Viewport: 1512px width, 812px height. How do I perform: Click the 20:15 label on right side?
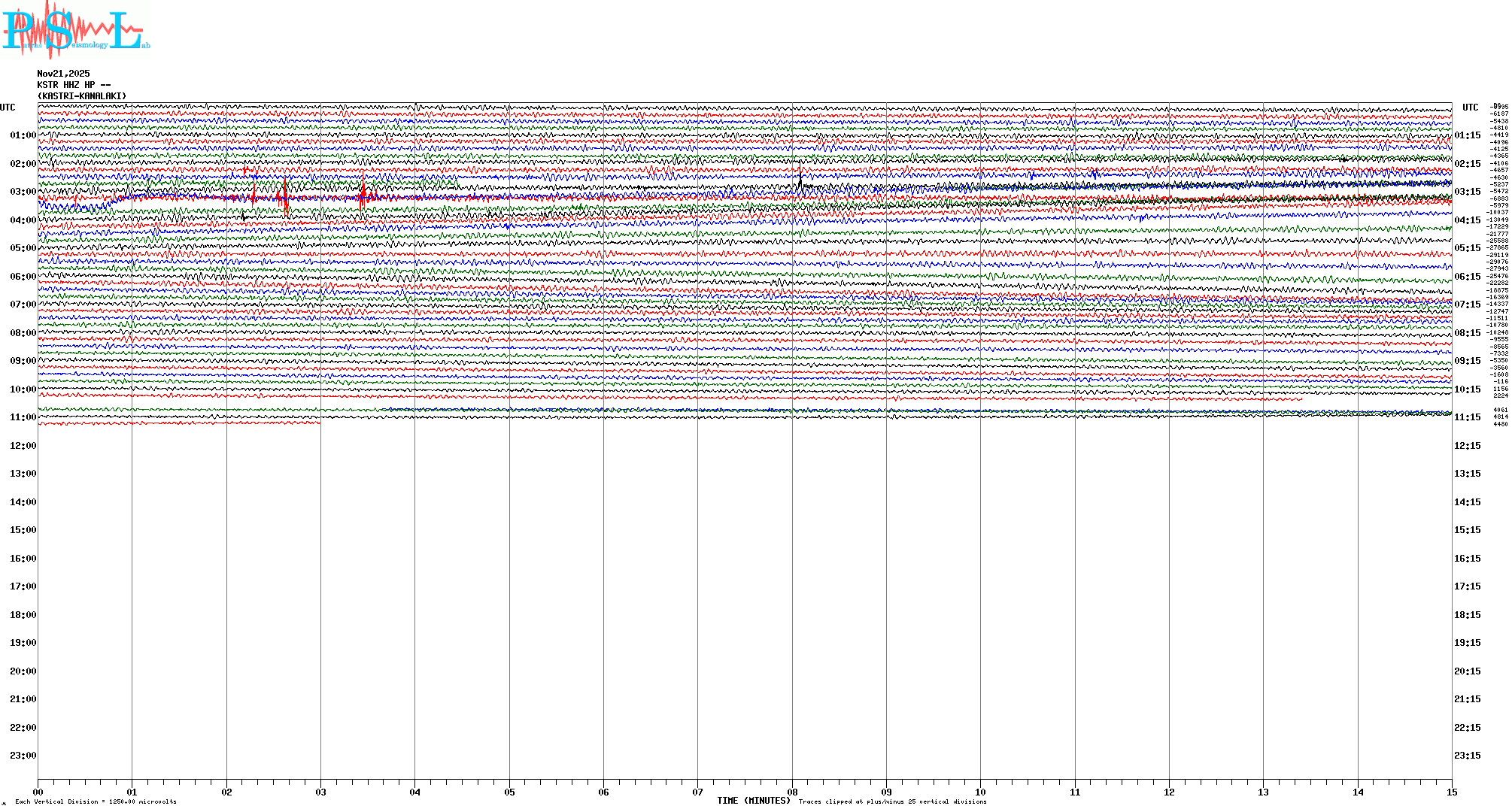[1467, 671]
